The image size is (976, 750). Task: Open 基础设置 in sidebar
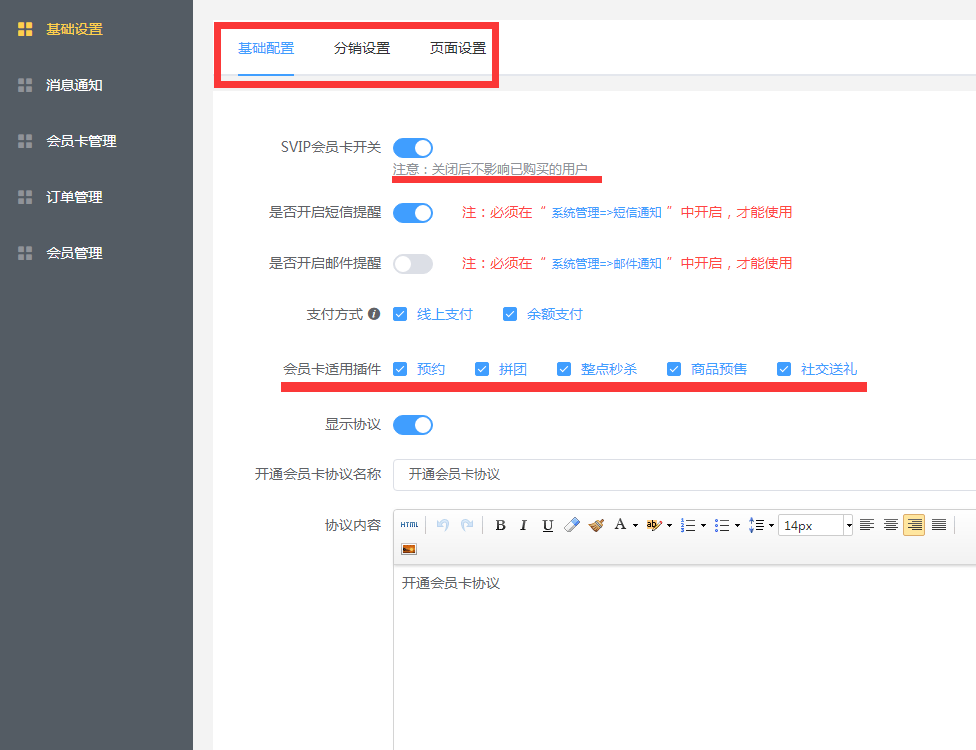(74, 29)
